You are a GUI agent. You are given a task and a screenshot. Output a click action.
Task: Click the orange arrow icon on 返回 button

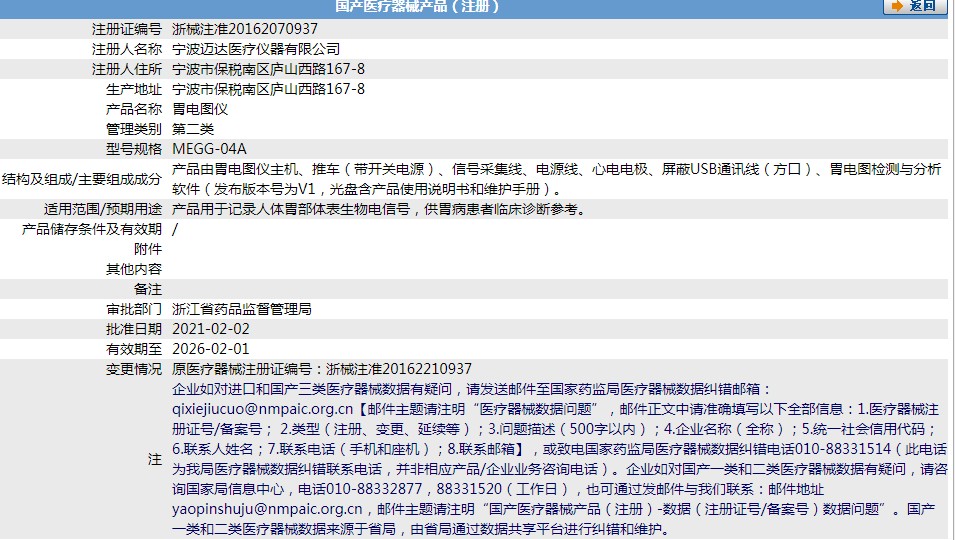tap(898, 5)
